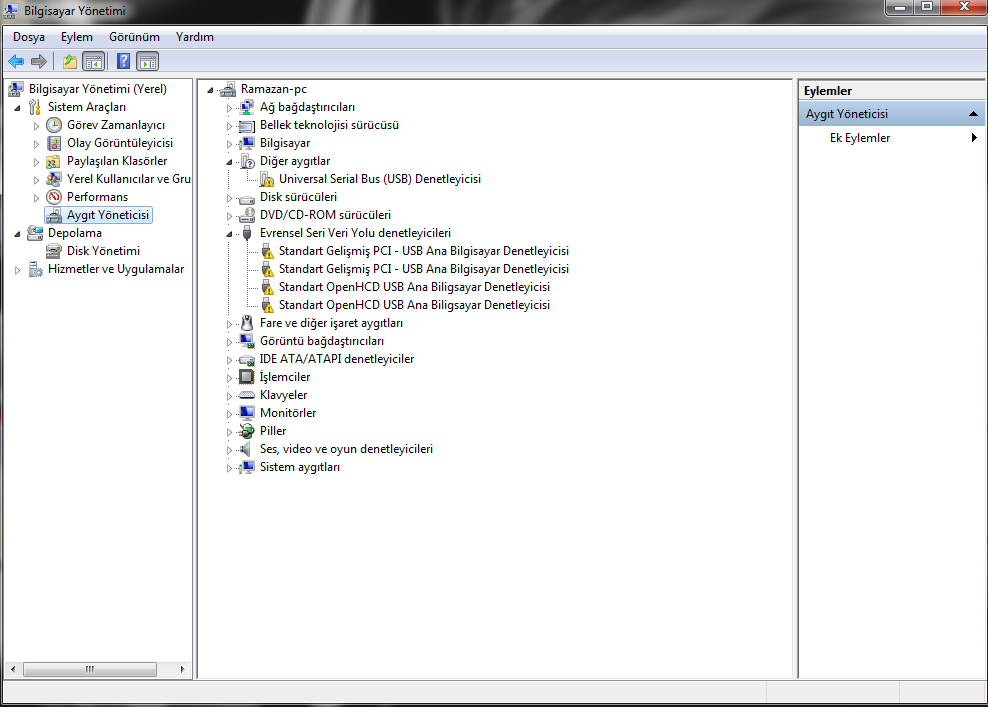The width and height of the screenshot is (988, 707).
Task: Minimize the Bilgisayar Yönetimi window
Action: (900, 7)
